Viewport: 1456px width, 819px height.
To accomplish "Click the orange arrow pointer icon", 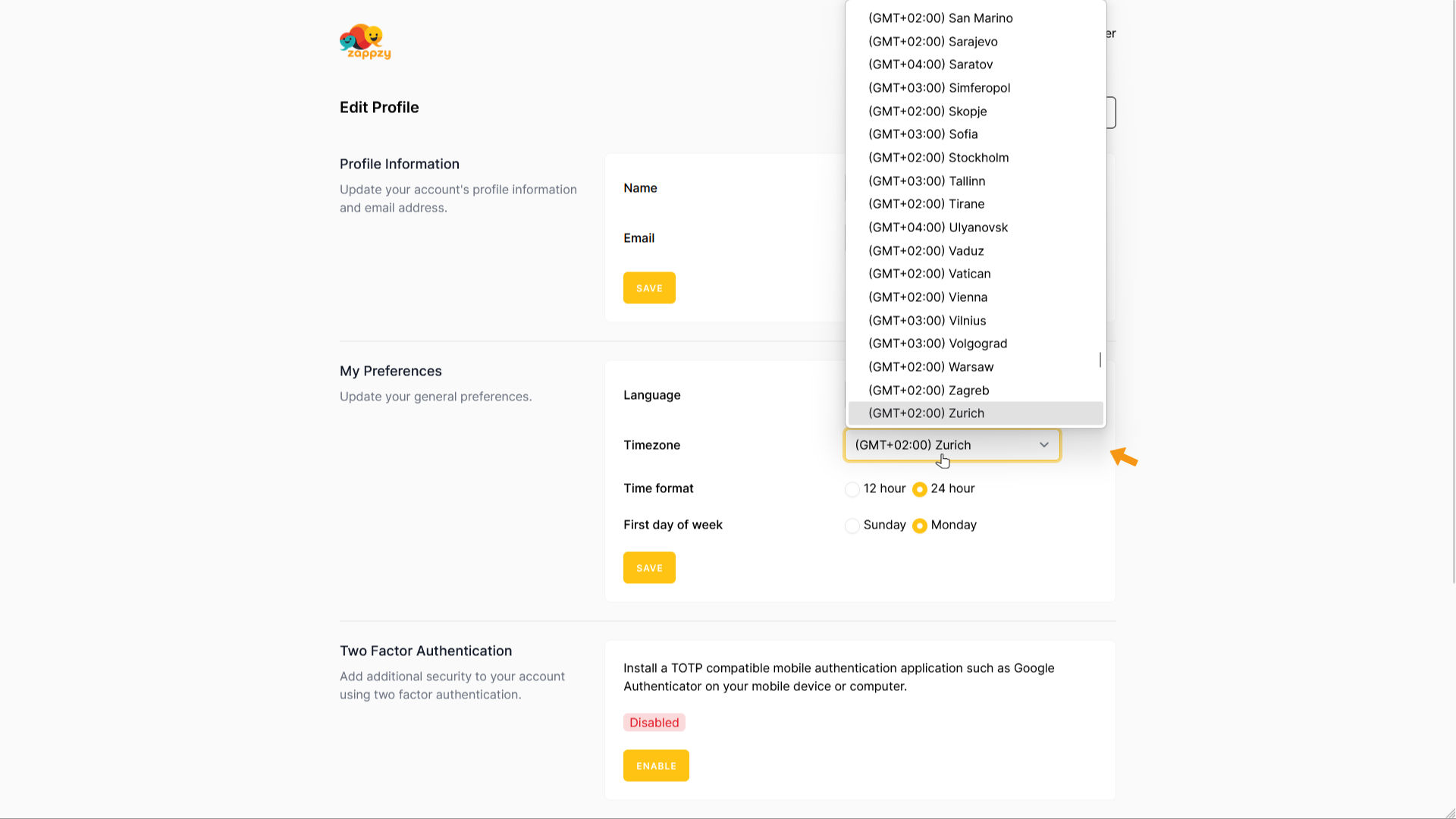I will pos(1124,457).
